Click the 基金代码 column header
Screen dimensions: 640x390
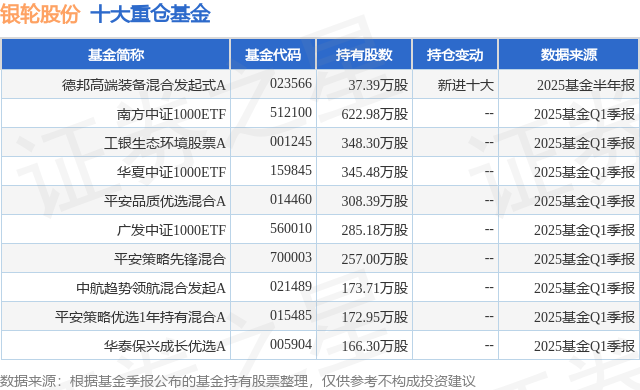(273, 55)
